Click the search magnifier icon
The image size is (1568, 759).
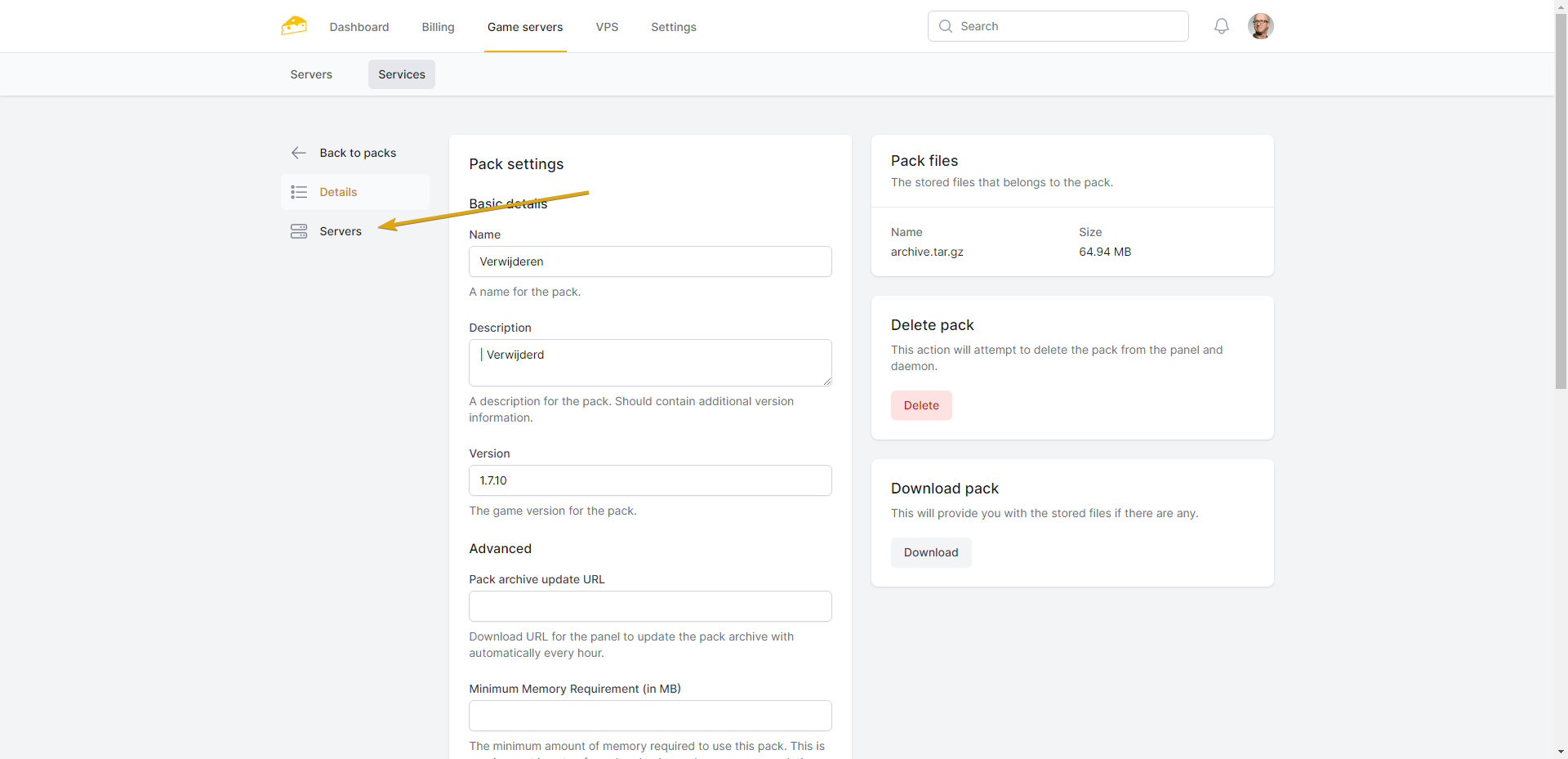pyautogui.click(x=946, y=26)
